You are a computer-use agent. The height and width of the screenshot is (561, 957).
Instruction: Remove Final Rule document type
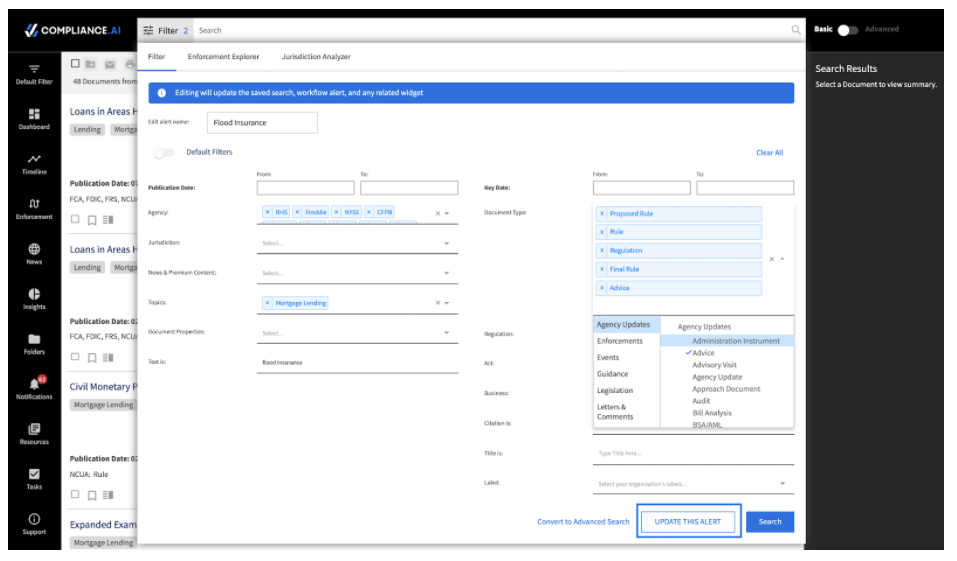point(602,269)
